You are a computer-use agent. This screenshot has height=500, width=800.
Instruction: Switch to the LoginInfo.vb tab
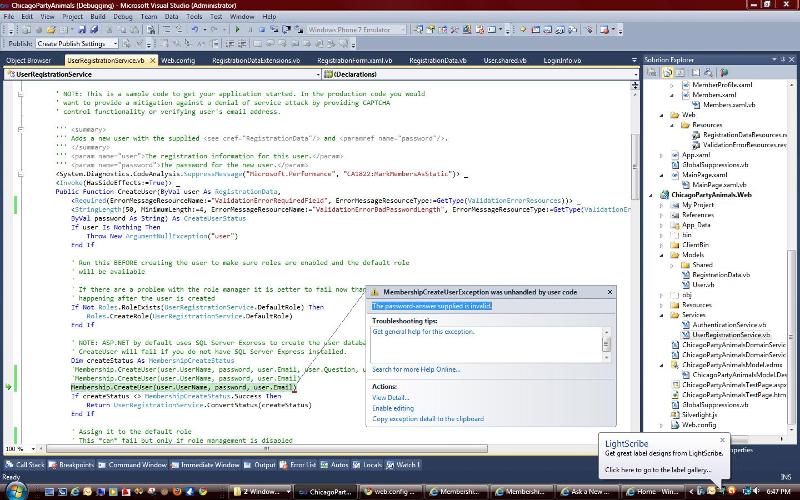coord(562,60)
